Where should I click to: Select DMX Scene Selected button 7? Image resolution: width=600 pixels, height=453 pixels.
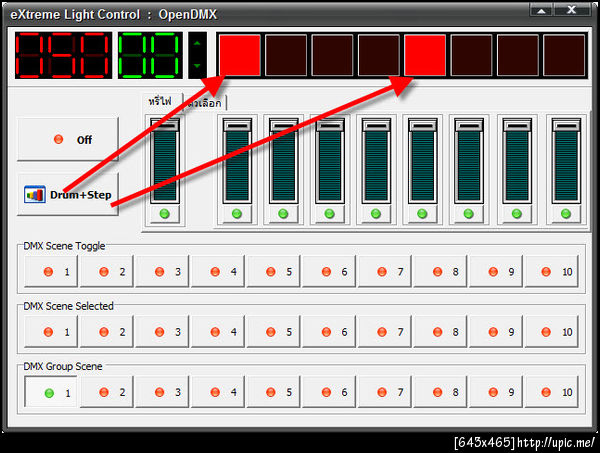click(385, 332)
